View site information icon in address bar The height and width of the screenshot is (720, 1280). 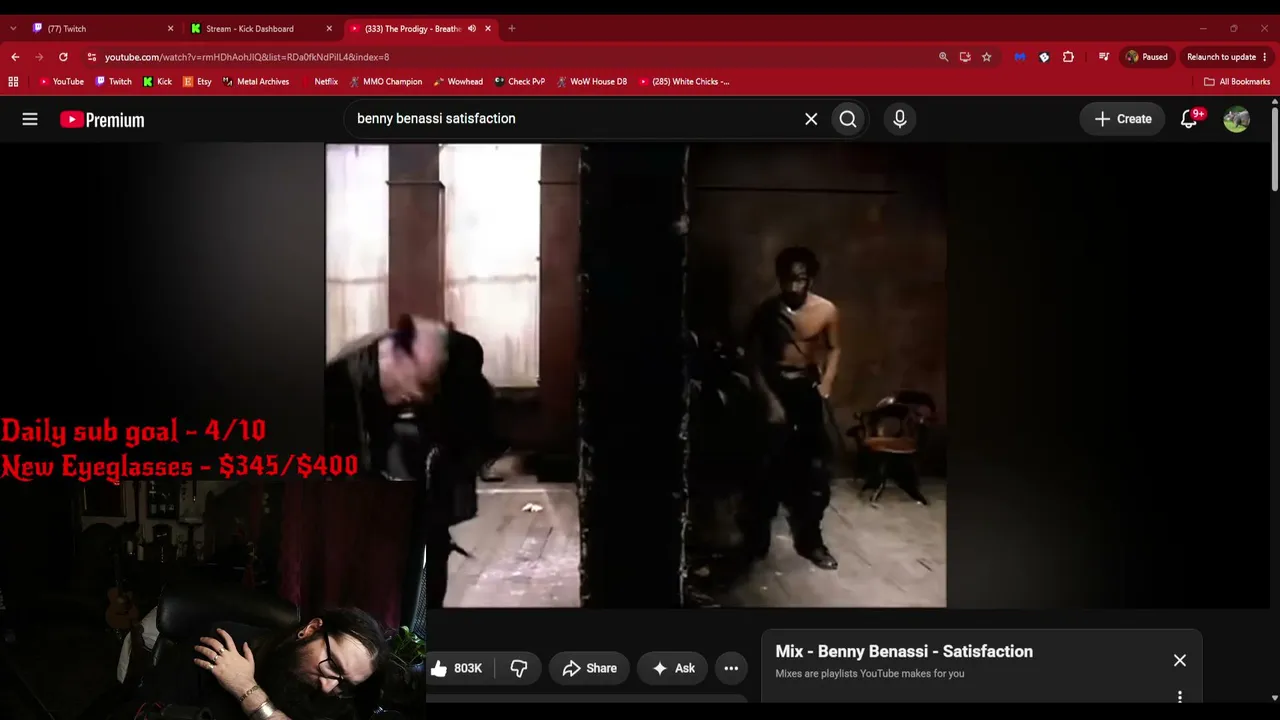click(92, 57)
